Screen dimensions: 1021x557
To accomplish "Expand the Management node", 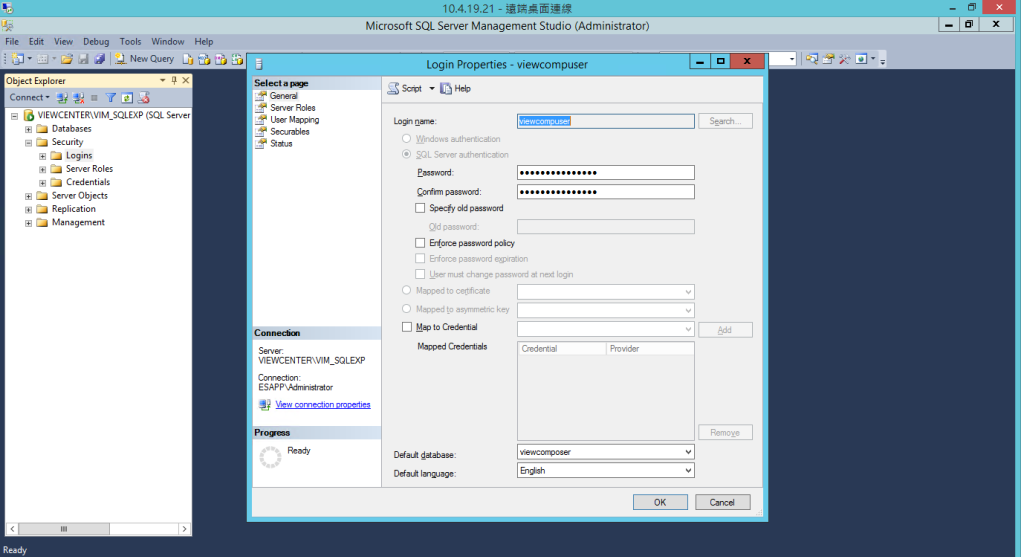I will coord(28,223).
